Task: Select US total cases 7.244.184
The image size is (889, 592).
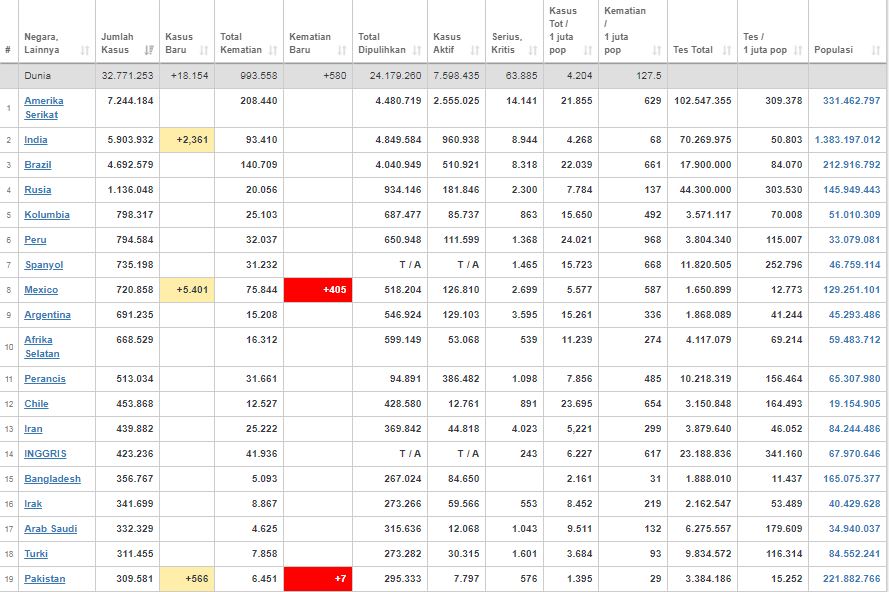Action: pos(130,100)
